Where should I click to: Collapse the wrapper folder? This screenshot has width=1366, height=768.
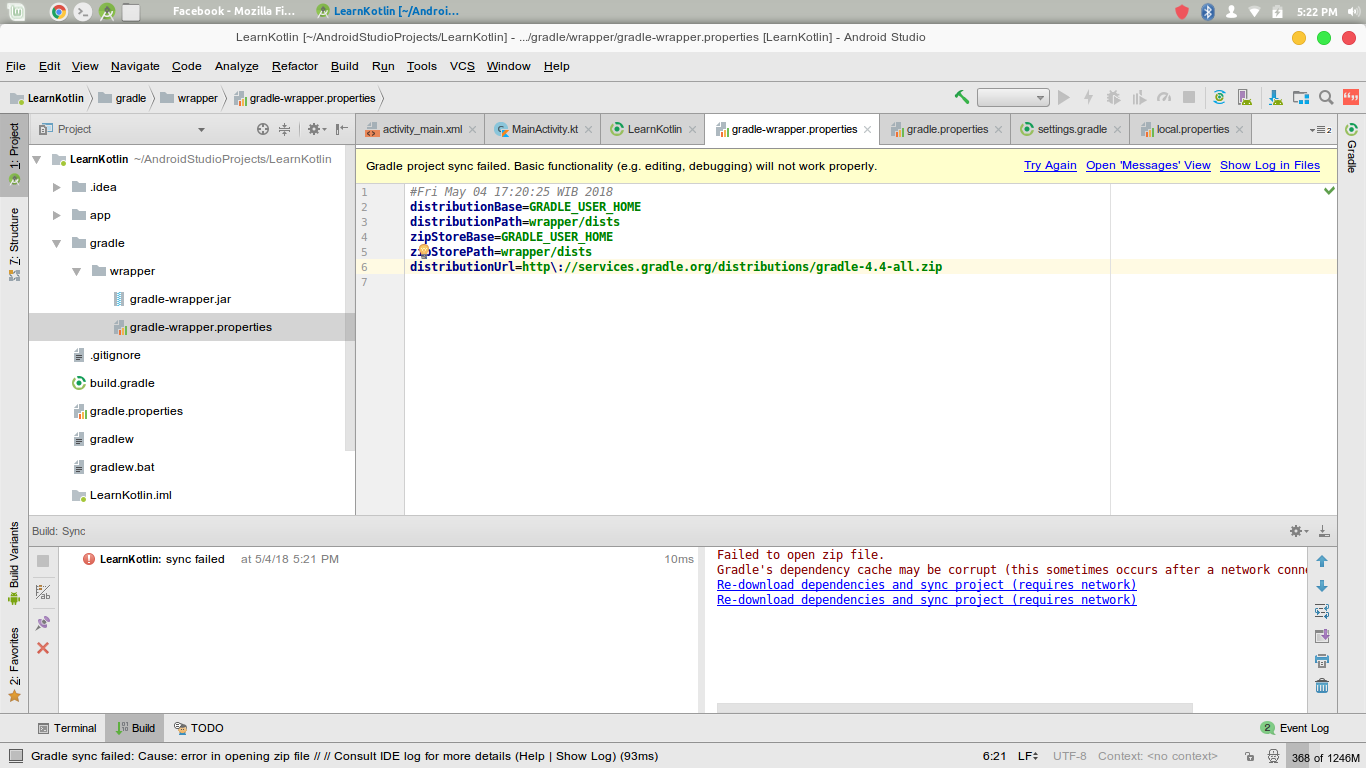77,271
